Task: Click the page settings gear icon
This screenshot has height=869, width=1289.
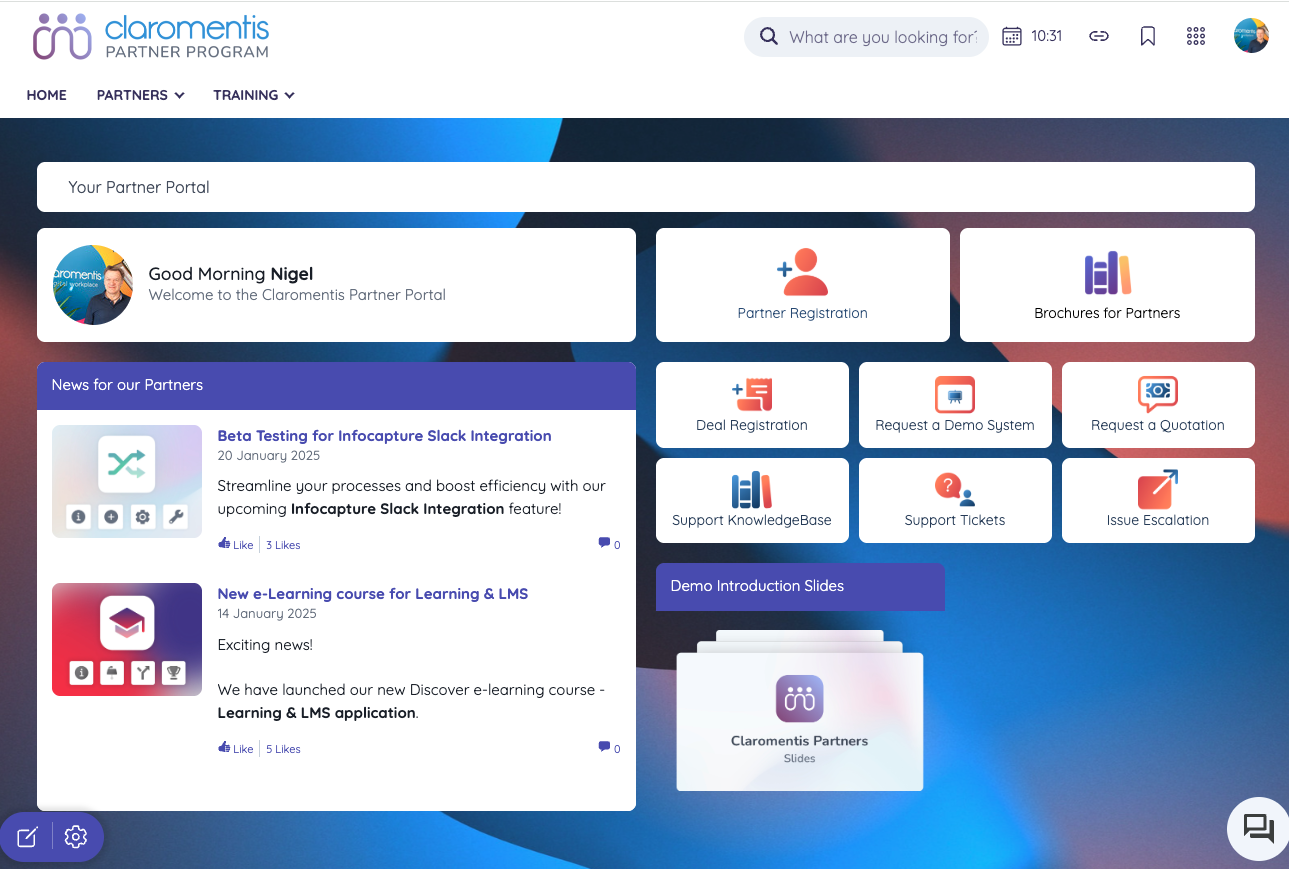Action: 76,837
